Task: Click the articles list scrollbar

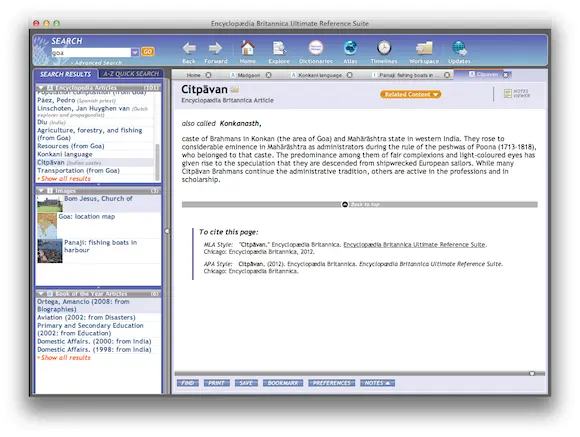Action: (157, 161)
